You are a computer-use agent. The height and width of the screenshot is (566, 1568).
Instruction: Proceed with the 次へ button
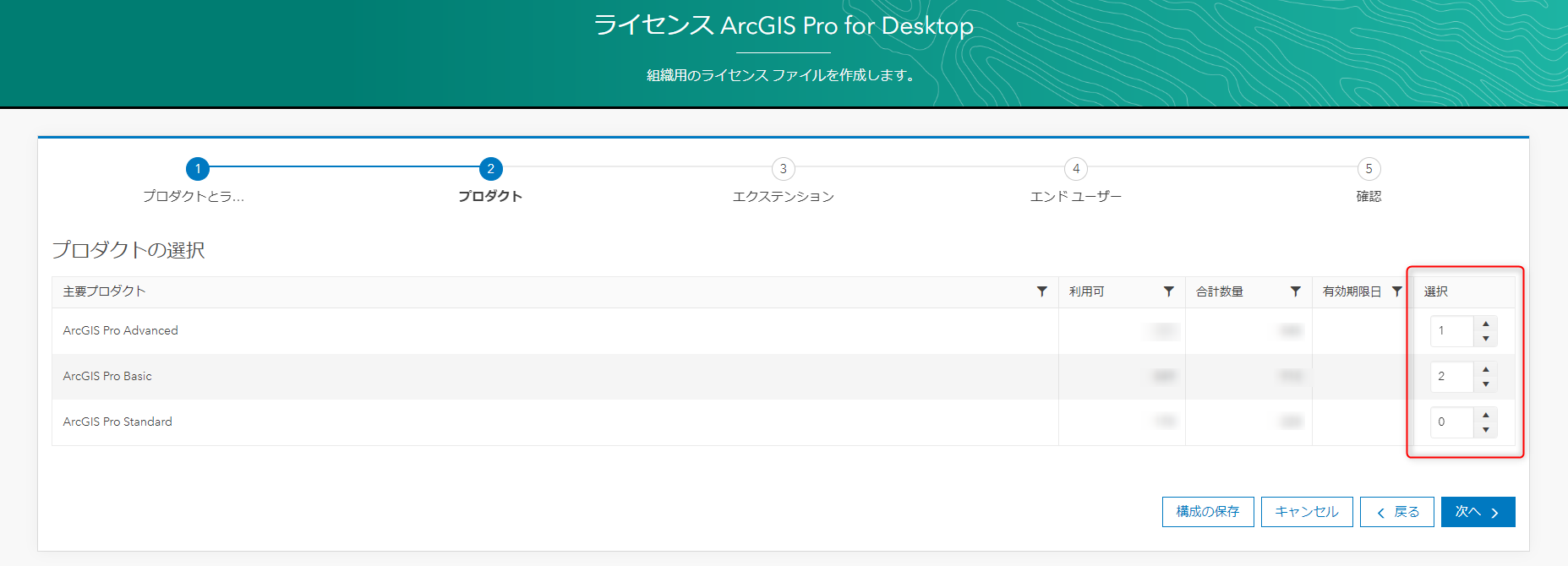pyautogui.click(x=1478, y=512)
